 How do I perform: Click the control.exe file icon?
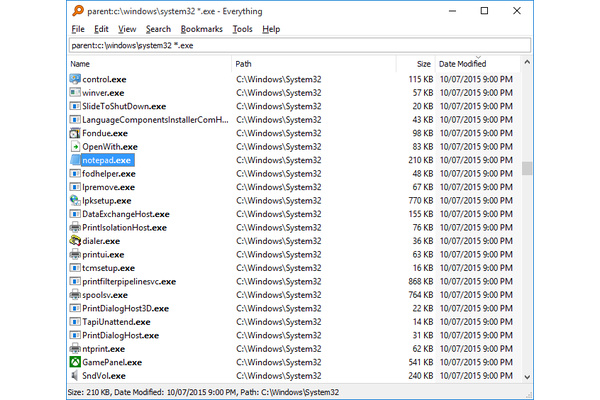(75, 79)
